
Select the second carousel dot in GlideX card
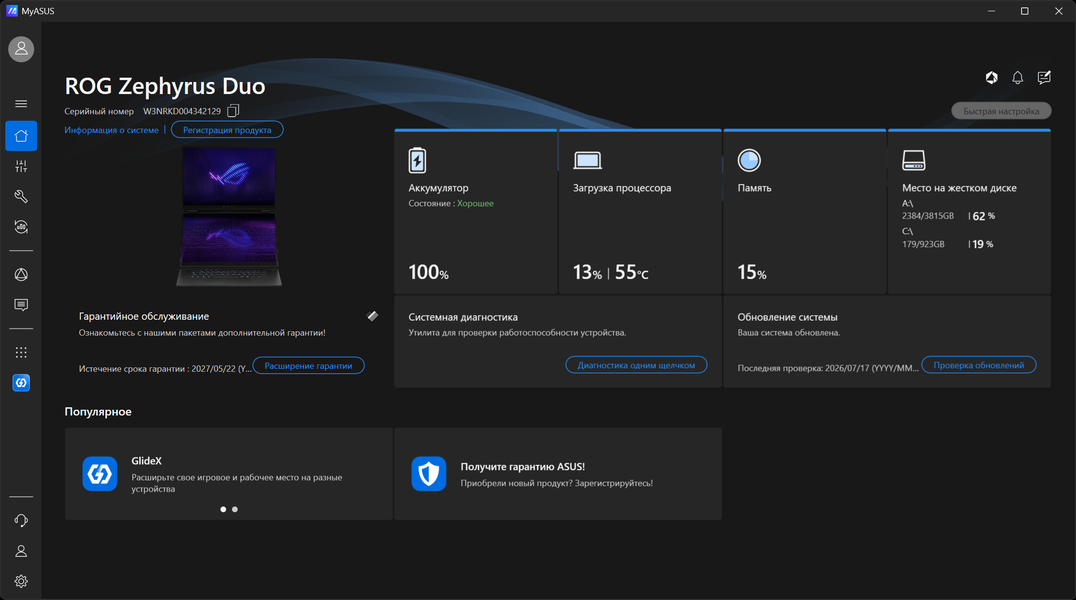pos(235,509)
